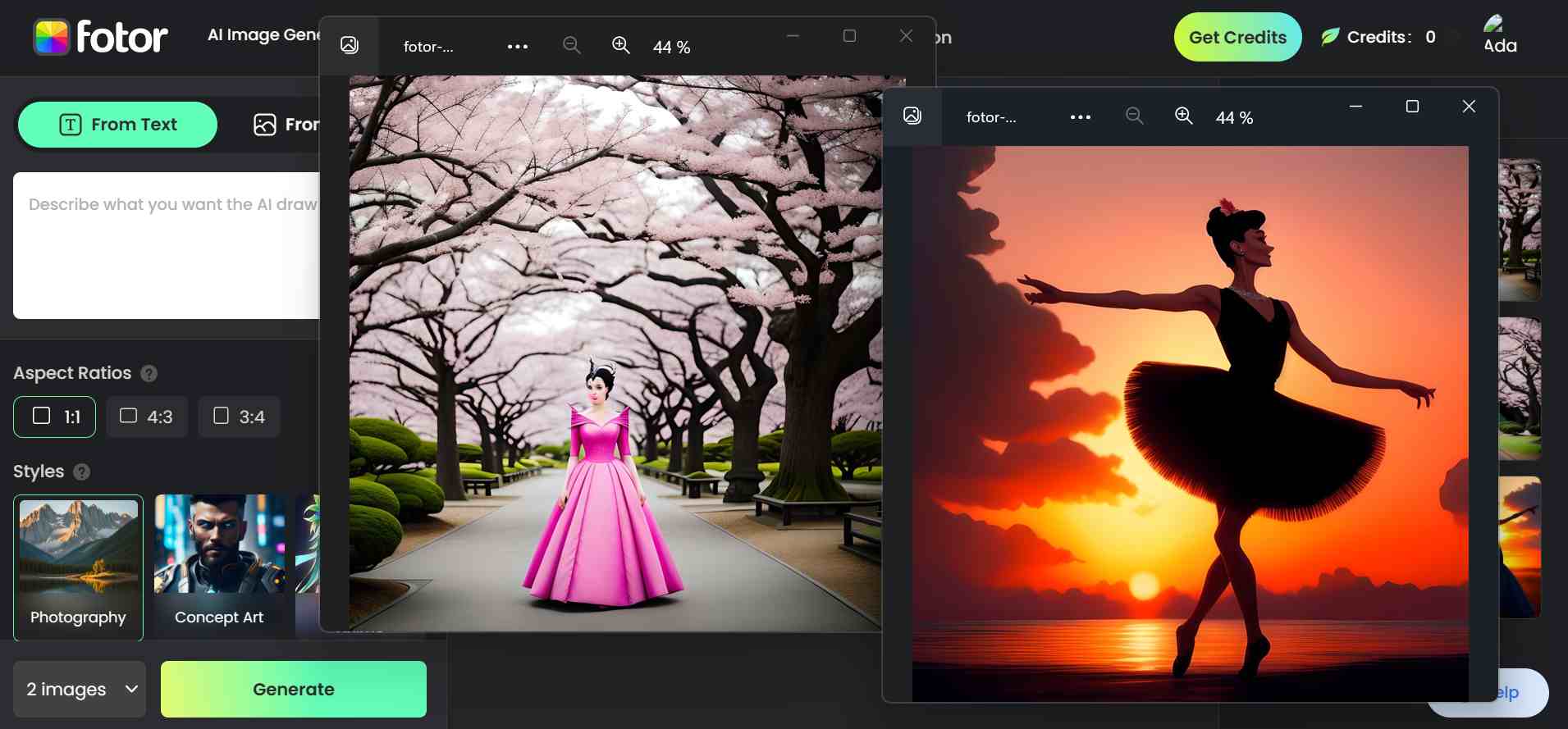1568x729 pixels.
Task: Open more options in cherry blossom viewer
Action: tap(517, 47)
